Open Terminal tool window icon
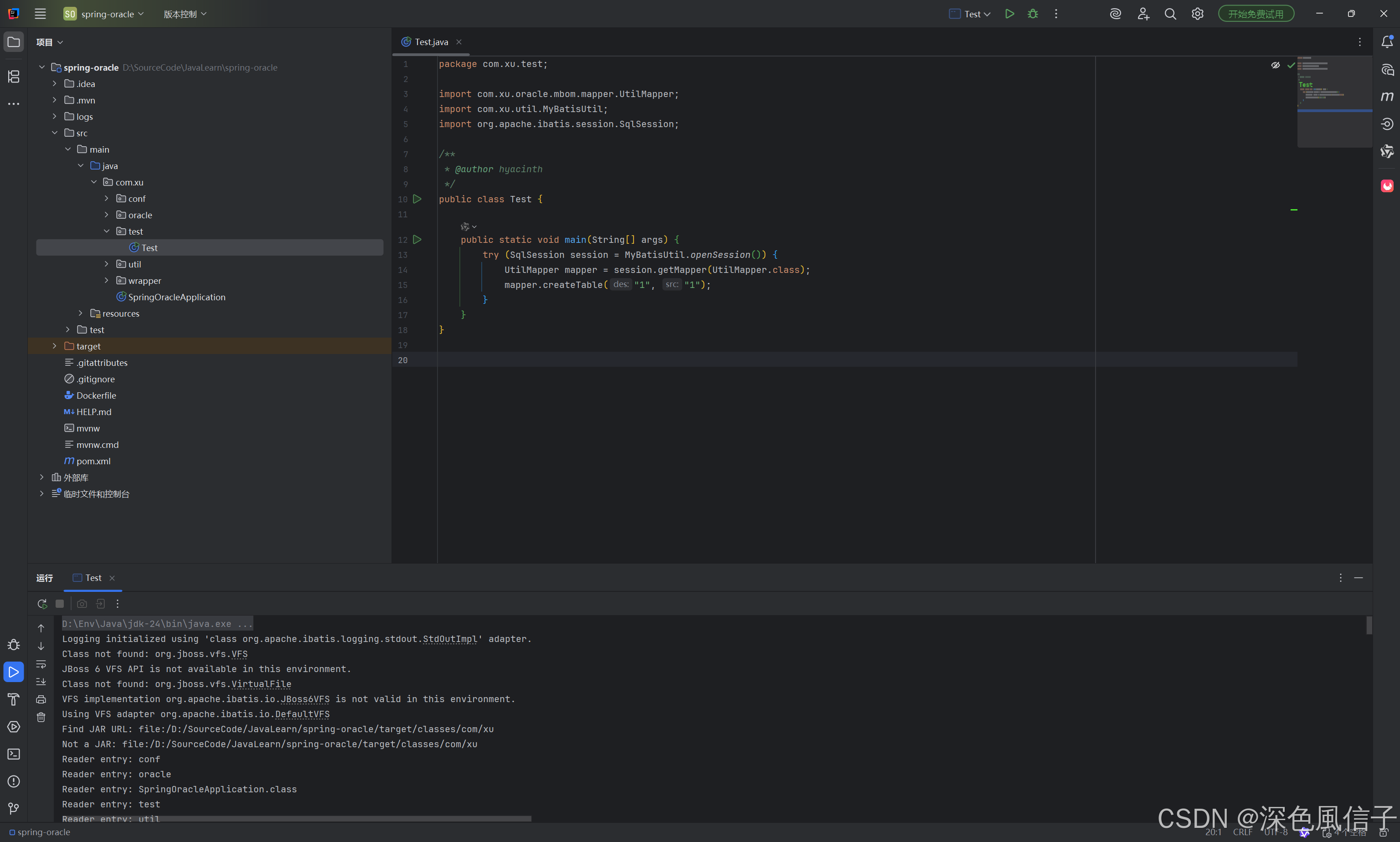The image size is (1400, 842). pos(14,754)
